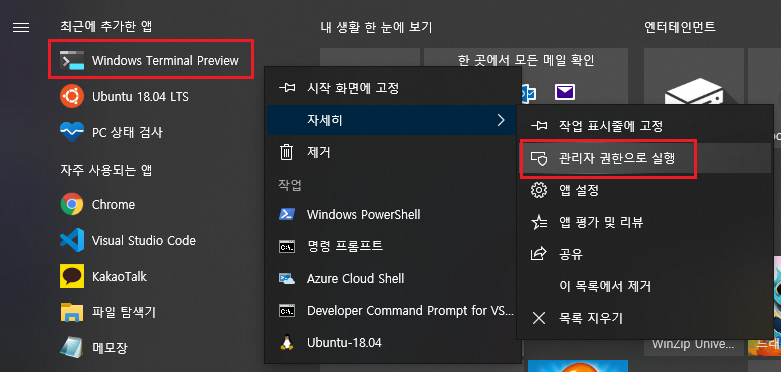This screenshot has height=372, width=781.
Task: Click the Developer Command Prompt task icon
Action: click(286, 311)
